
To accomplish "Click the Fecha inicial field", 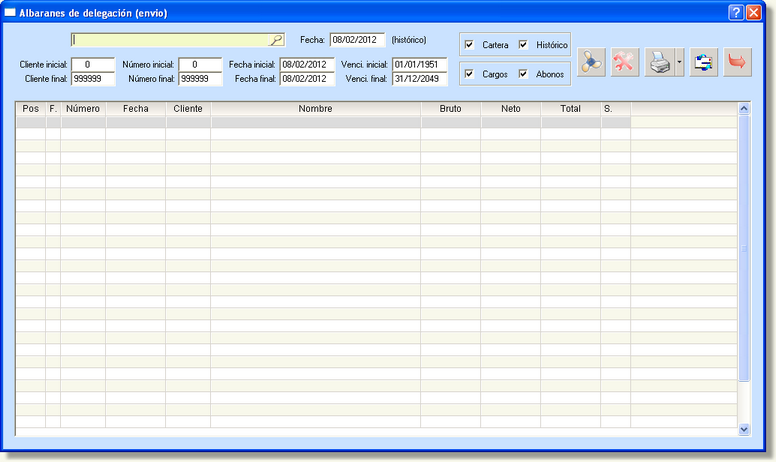I will click(307, 64).
